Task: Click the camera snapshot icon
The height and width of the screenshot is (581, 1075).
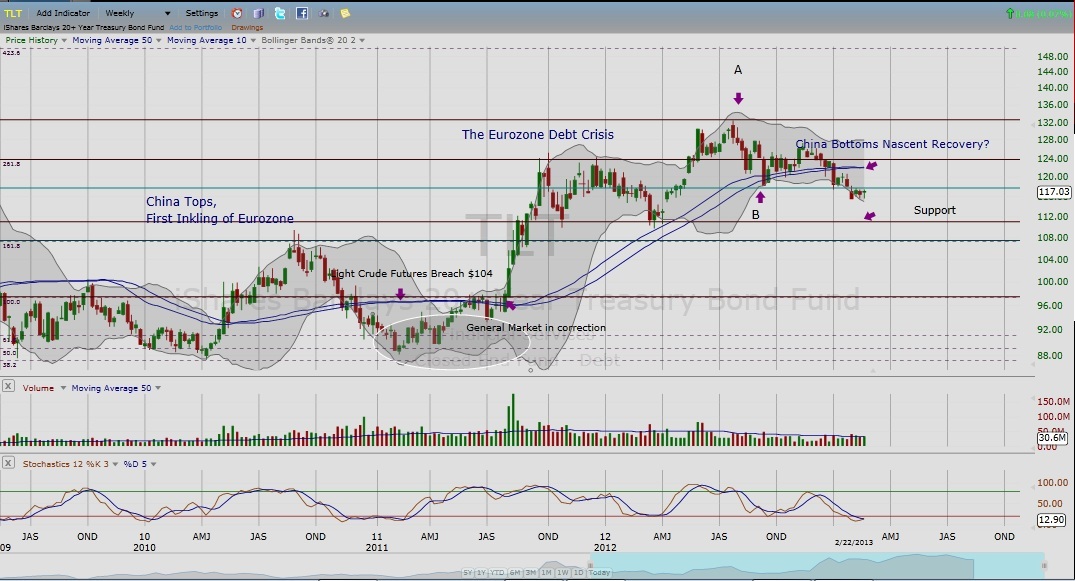Action: [324, 13]
